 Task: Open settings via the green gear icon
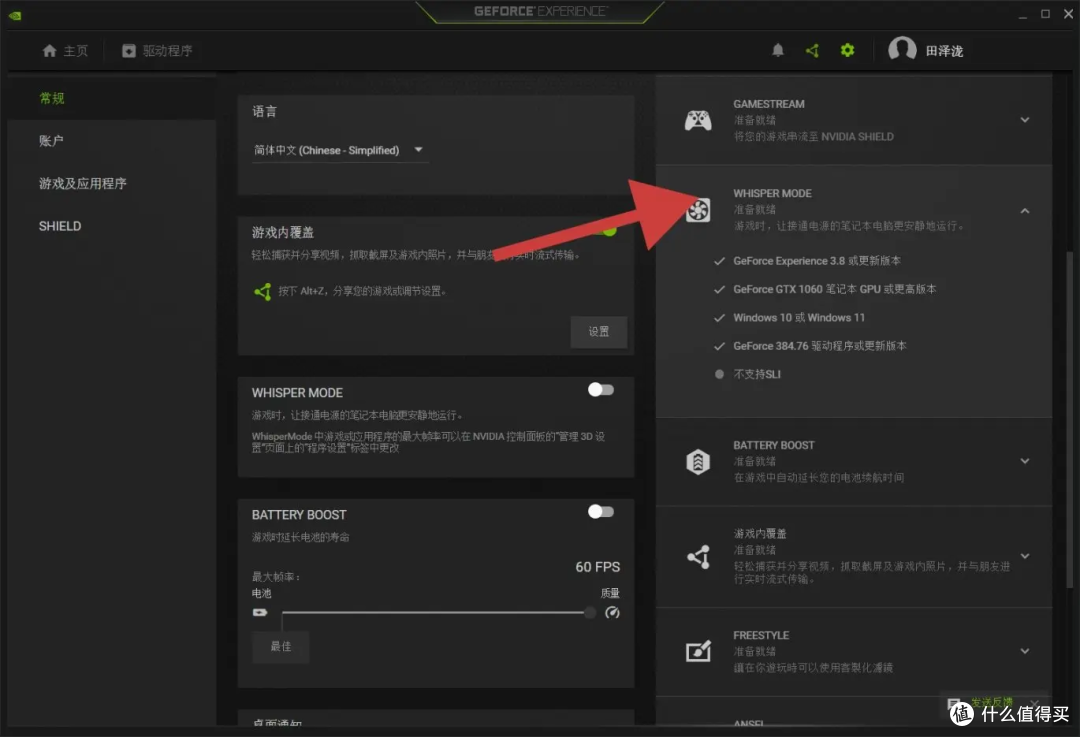(847, 50)
